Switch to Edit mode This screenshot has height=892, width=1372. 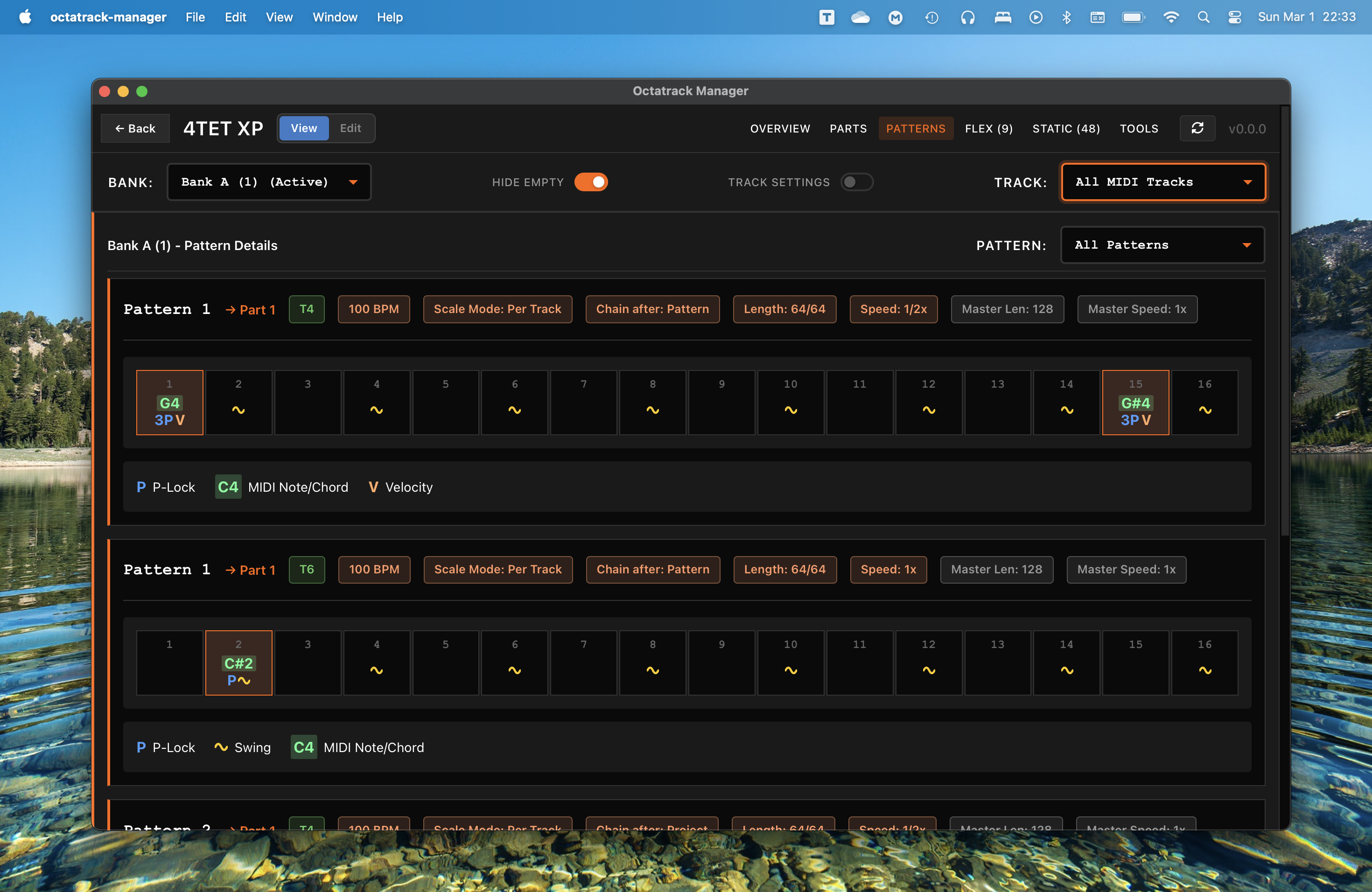tap(350, 128)
